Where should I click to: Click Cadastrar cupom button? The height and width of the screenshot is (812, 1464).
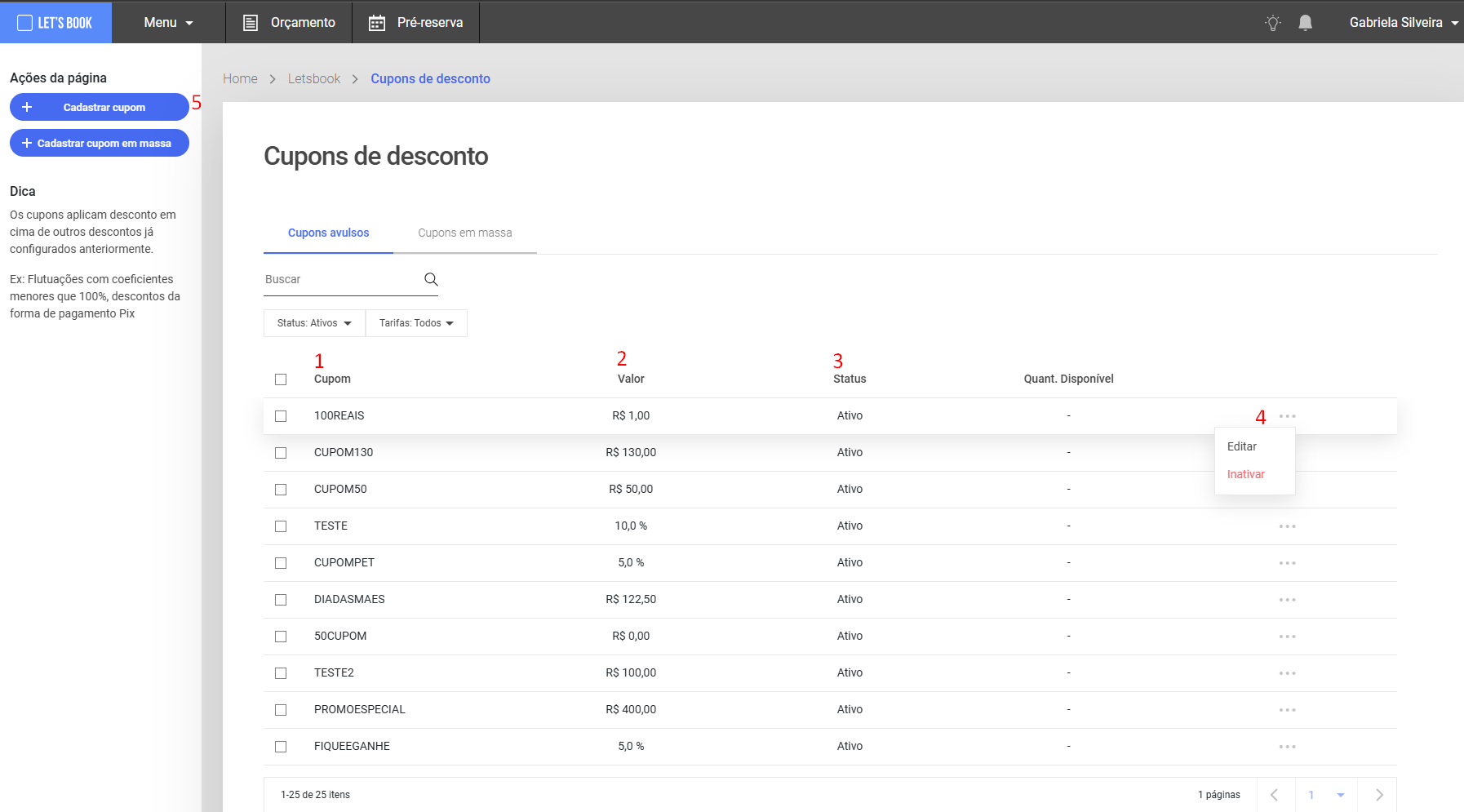(100, 107)
